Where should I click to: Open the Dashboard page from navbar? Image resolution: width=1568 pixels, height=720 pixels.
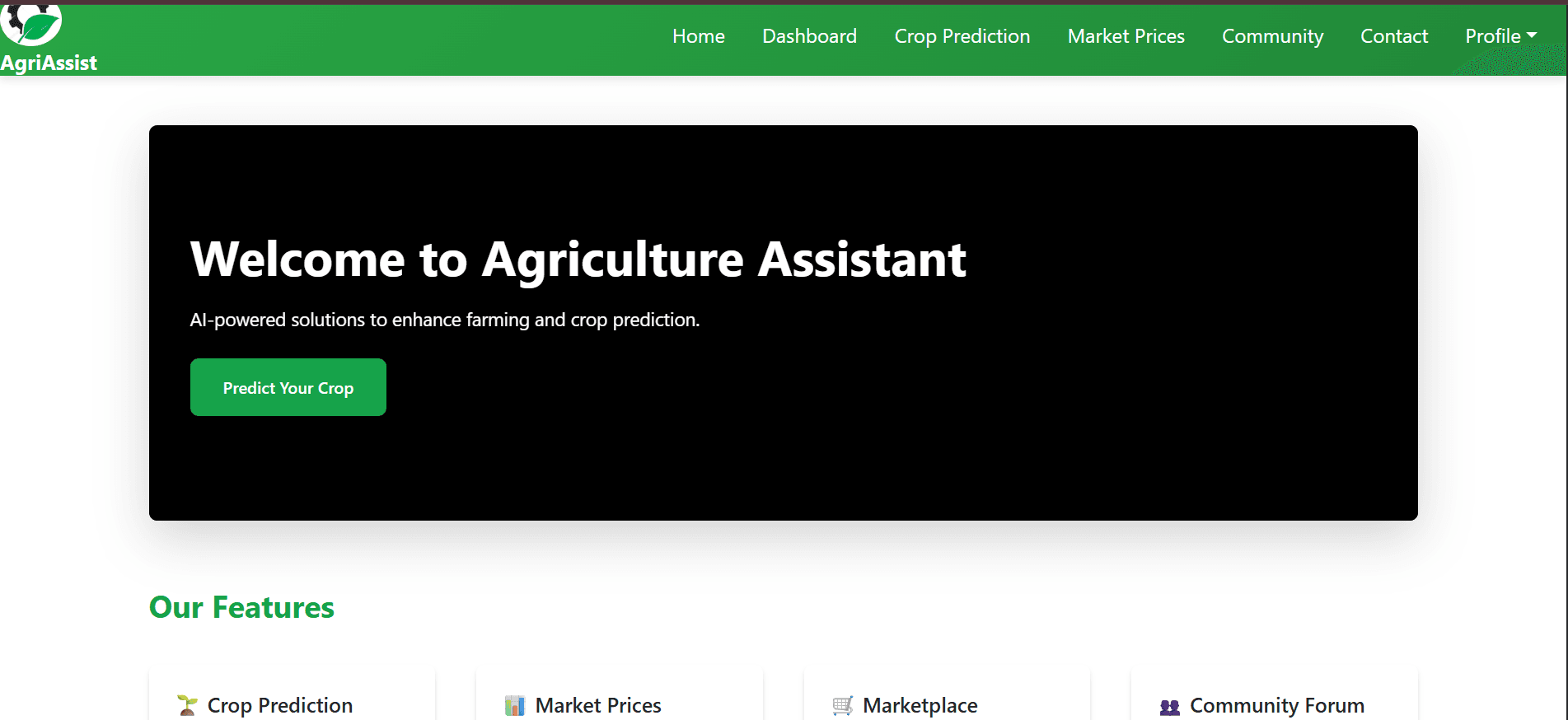pyautogui.click(x=809, y=36)
